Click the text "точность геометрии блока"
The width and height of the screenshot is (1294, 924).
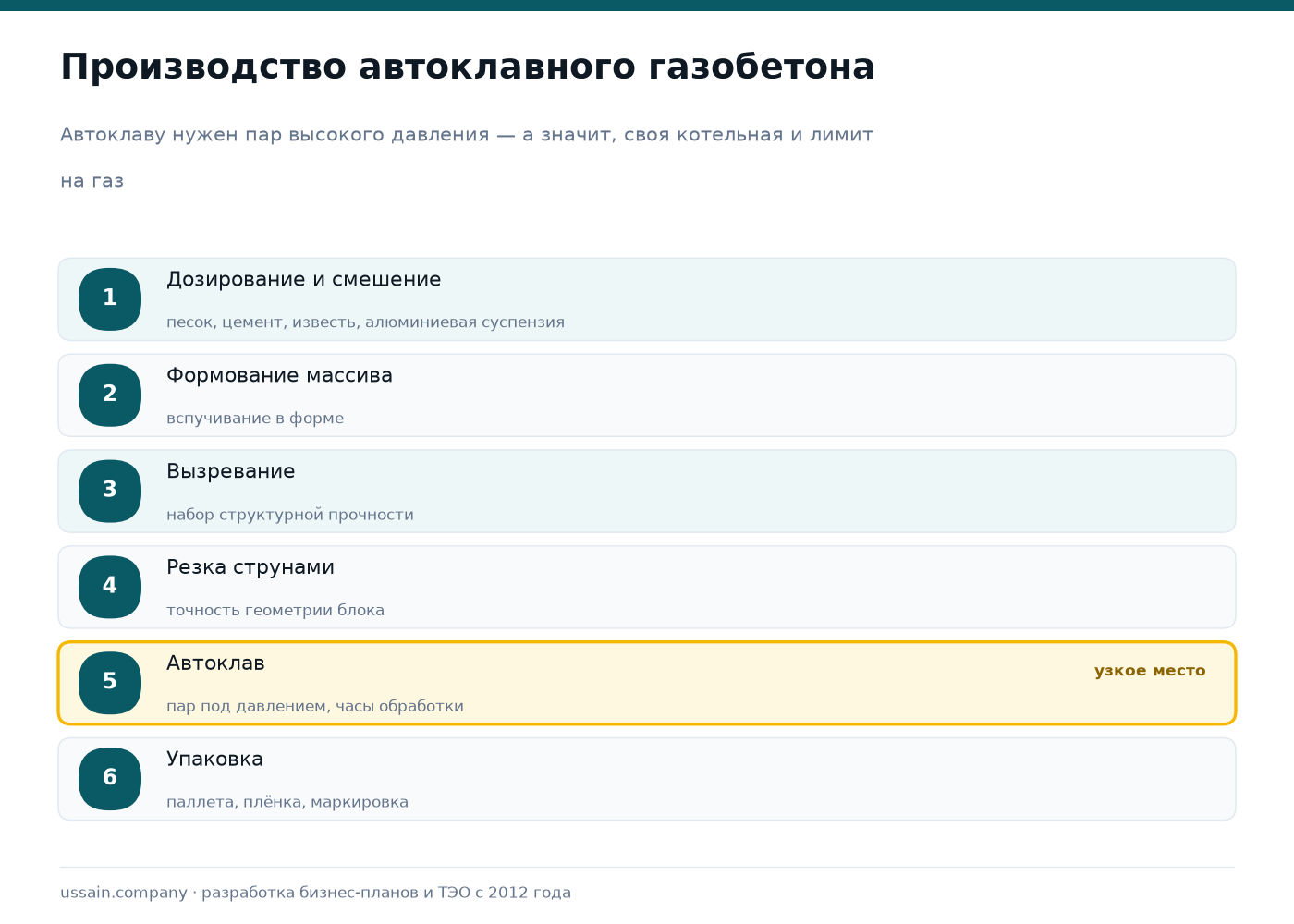click(x=275, y=611)
